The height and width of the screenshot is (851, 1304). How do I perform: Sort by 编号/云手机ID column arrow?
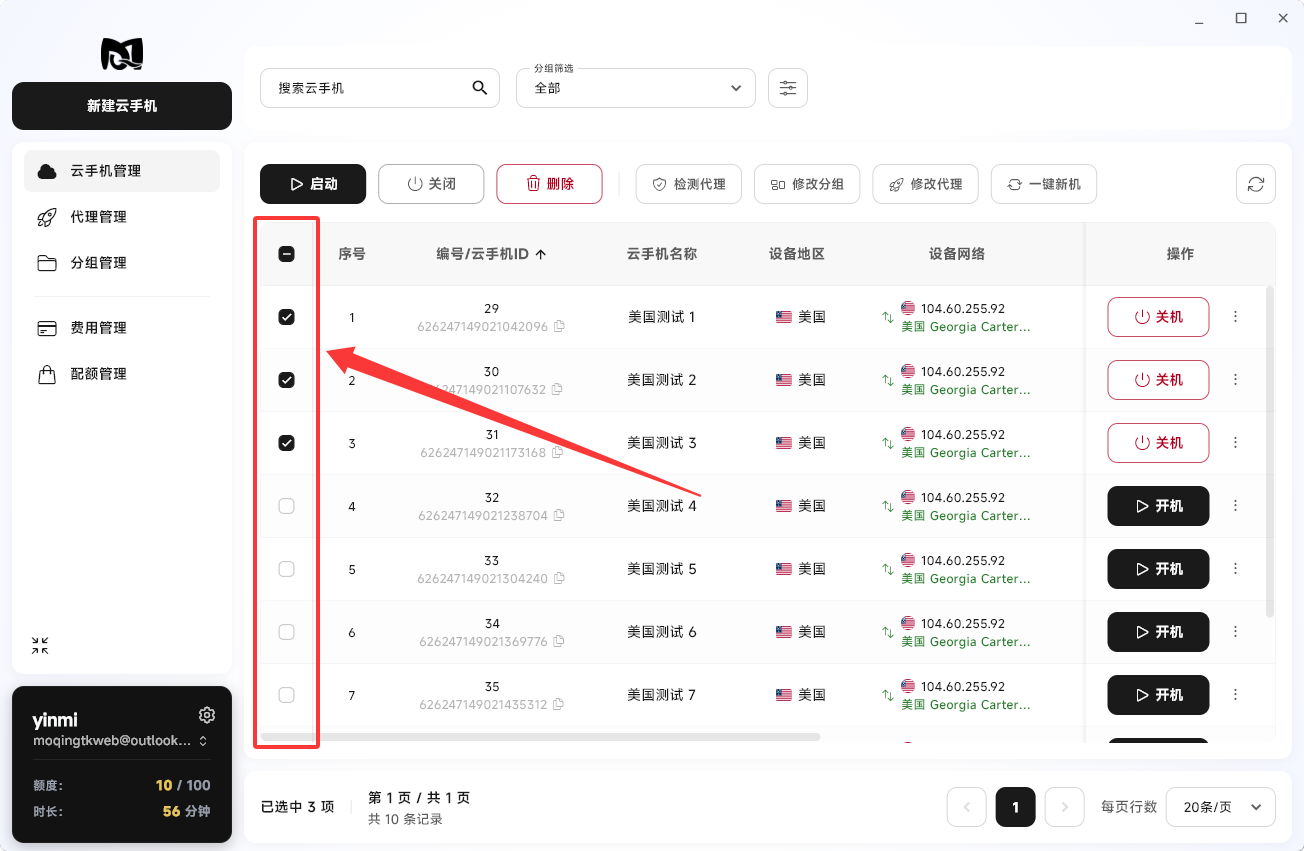[x=541, y=254]
